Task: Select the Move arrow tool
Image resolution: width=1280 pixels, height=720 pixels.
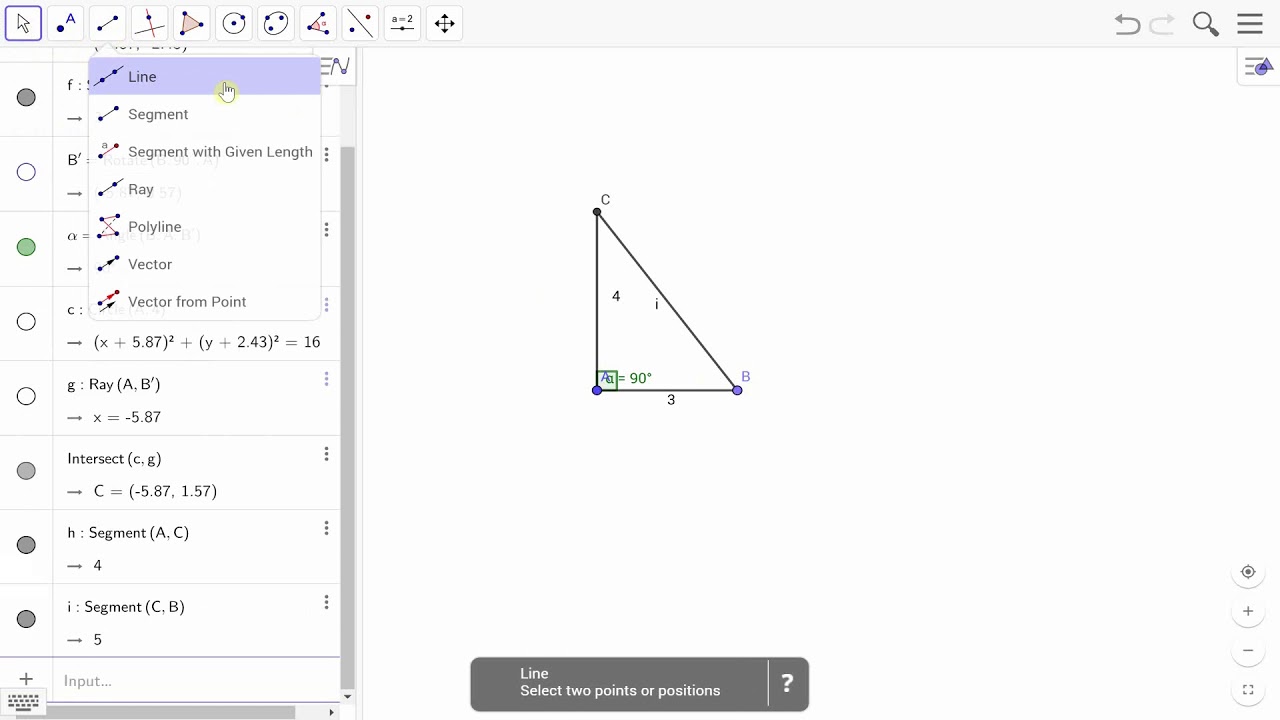Action: click(x=23, y=23)
